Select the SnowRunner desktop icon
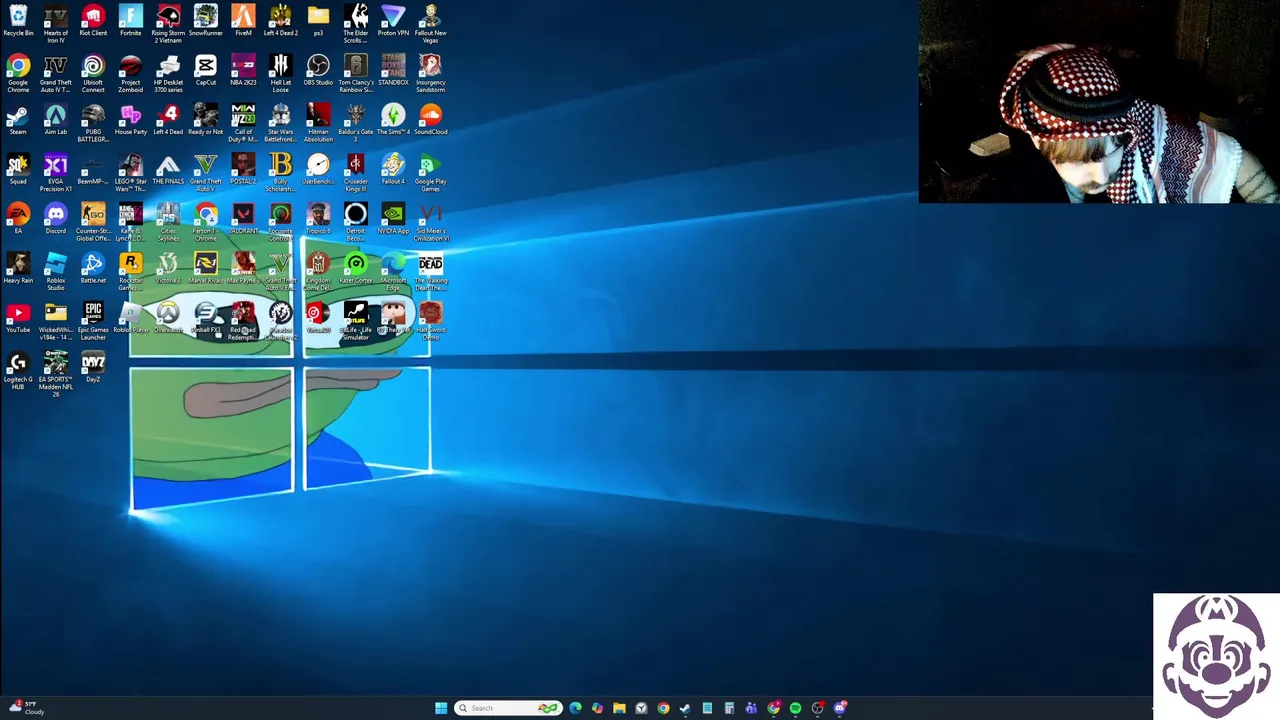The image size is (1280, 720). pyautogui.click(x=206, y=22)
